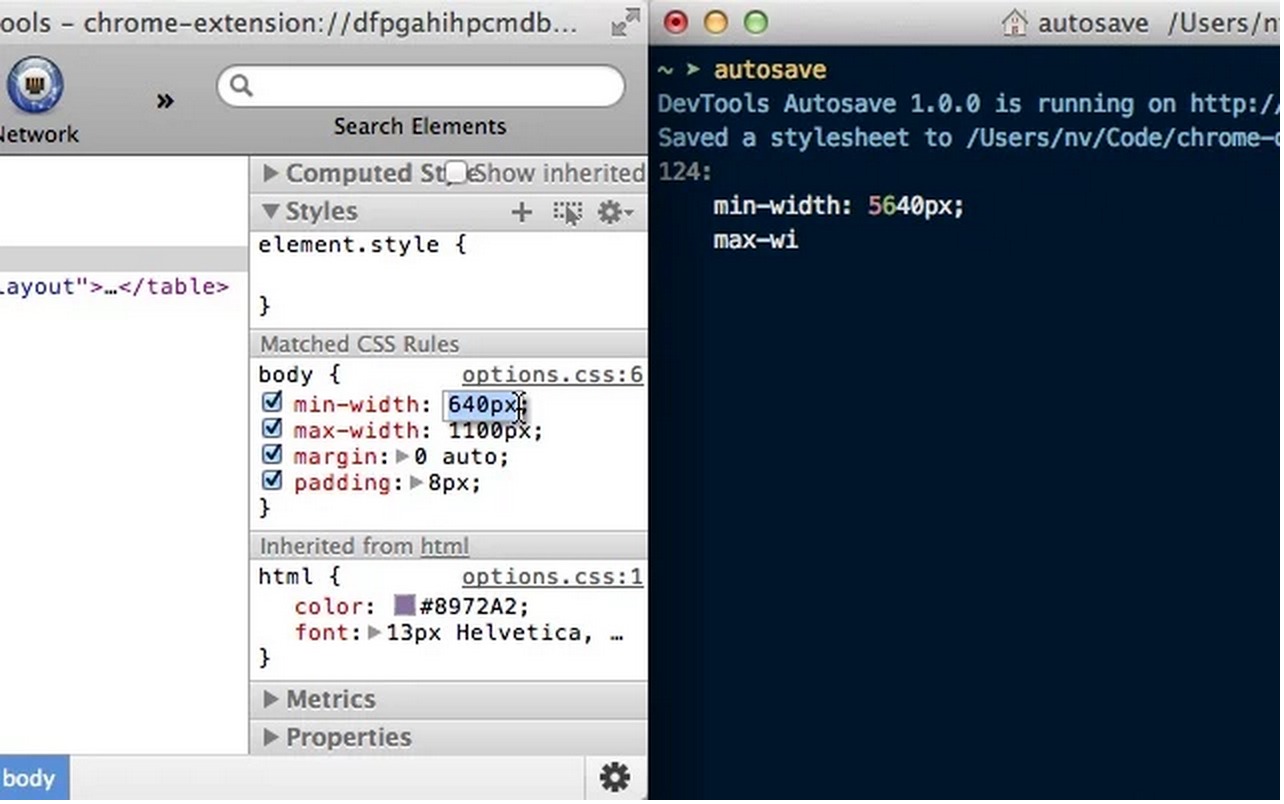Open the options.css:1 source link
Viewport: 1284px width, 804px height.
(551, 577)
